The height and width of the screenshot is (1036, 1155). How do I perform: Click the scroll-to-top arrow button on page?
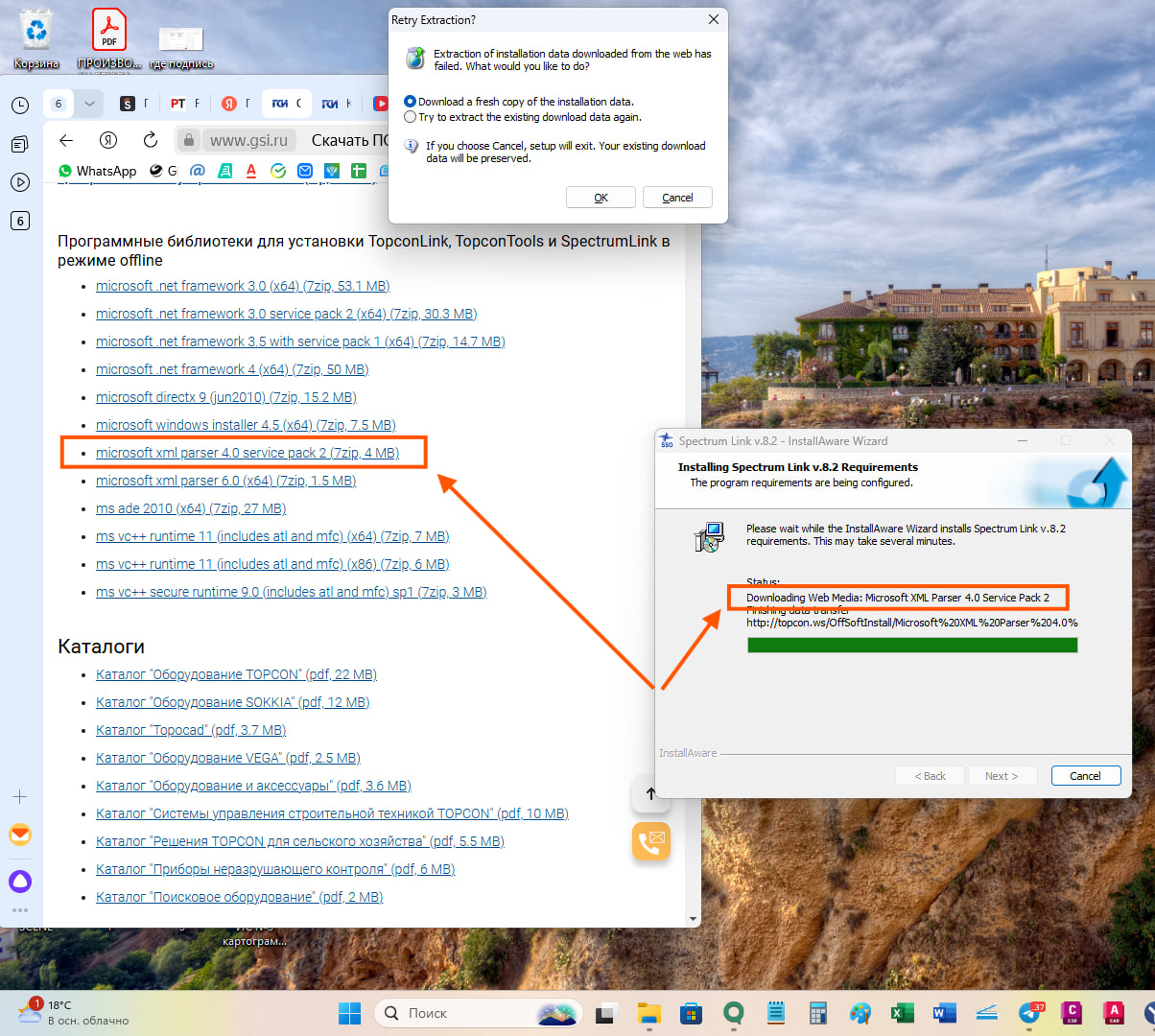click(x=650, y=793)
